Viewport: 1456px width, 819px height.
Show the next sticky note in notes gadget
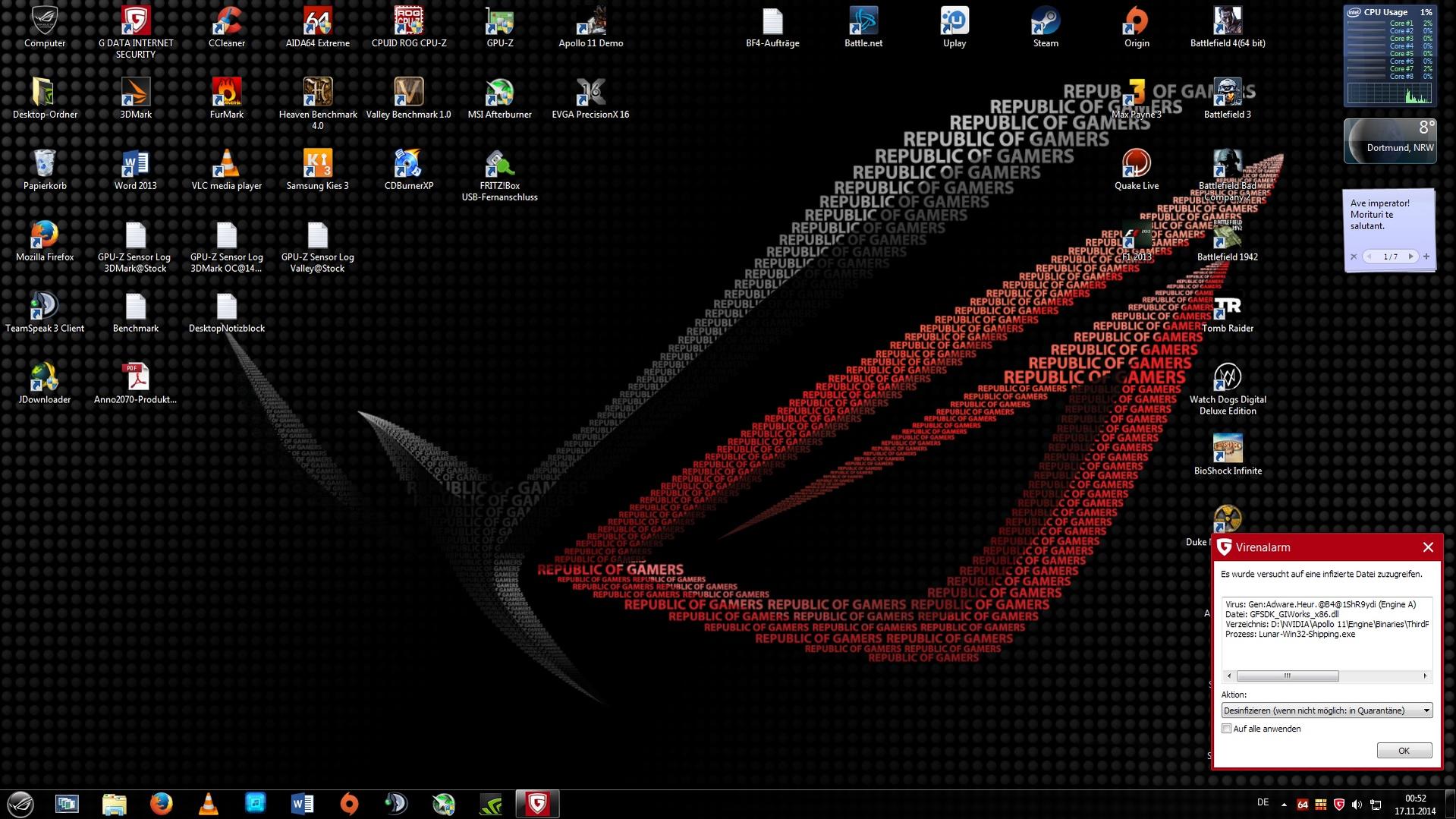pos(1410,257)
